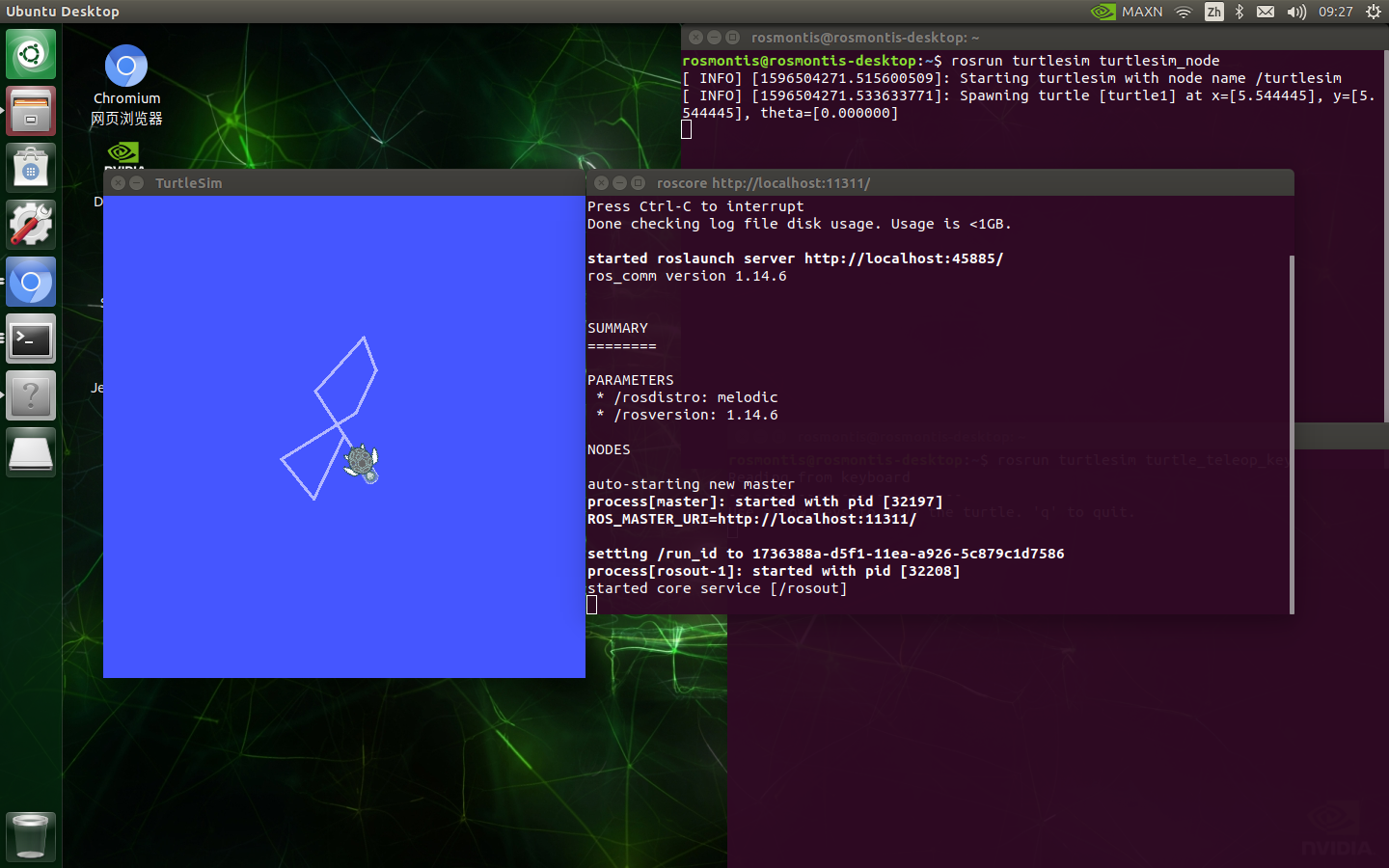Open the clock showing 09:27
The image size is (1389, 868).
1336,12
